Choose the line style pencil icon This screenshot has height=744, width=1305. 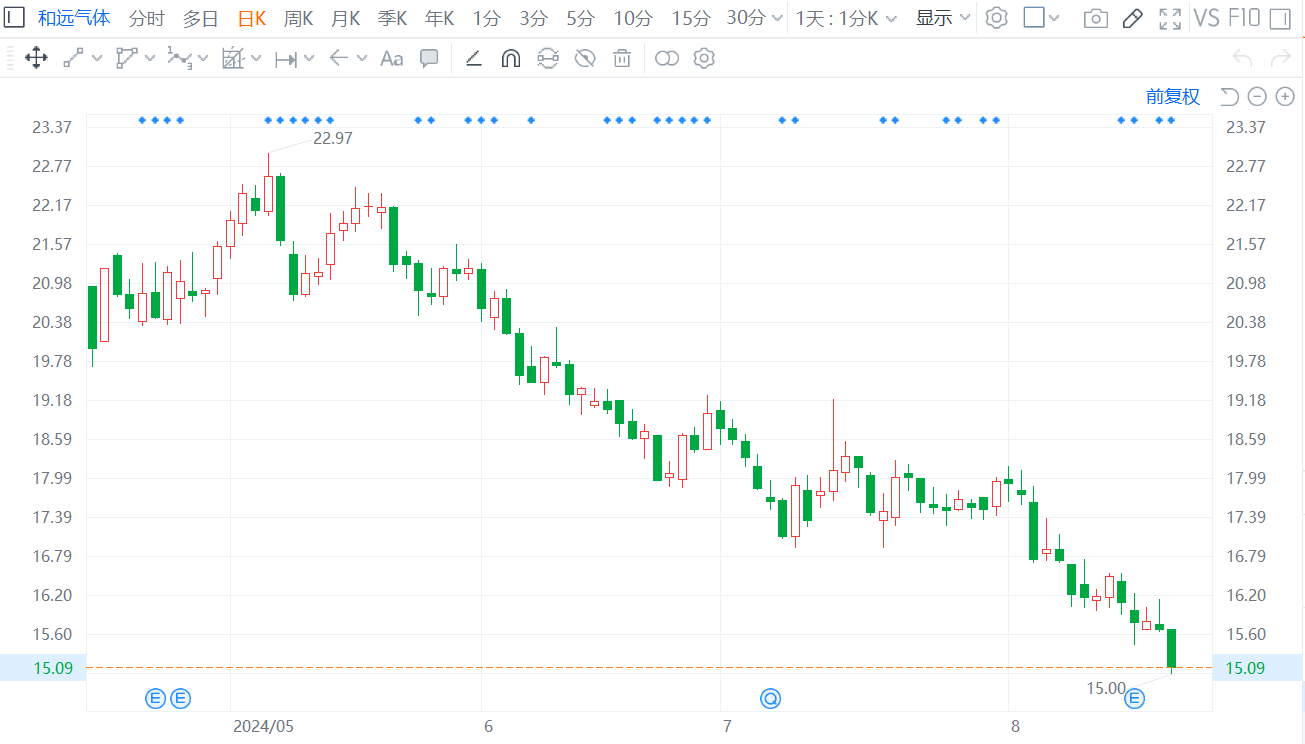point(474,58)
